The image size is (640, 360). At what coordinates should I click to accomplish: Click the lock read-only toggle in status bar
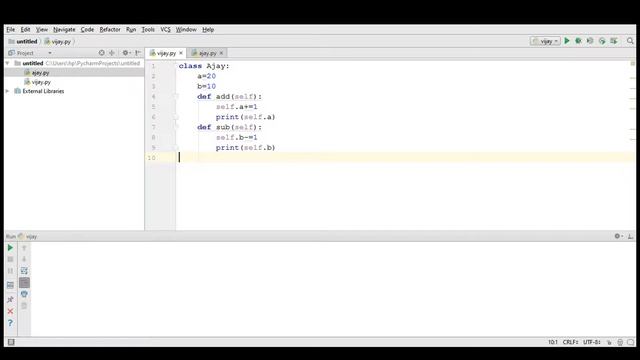(x=609, y=342)
